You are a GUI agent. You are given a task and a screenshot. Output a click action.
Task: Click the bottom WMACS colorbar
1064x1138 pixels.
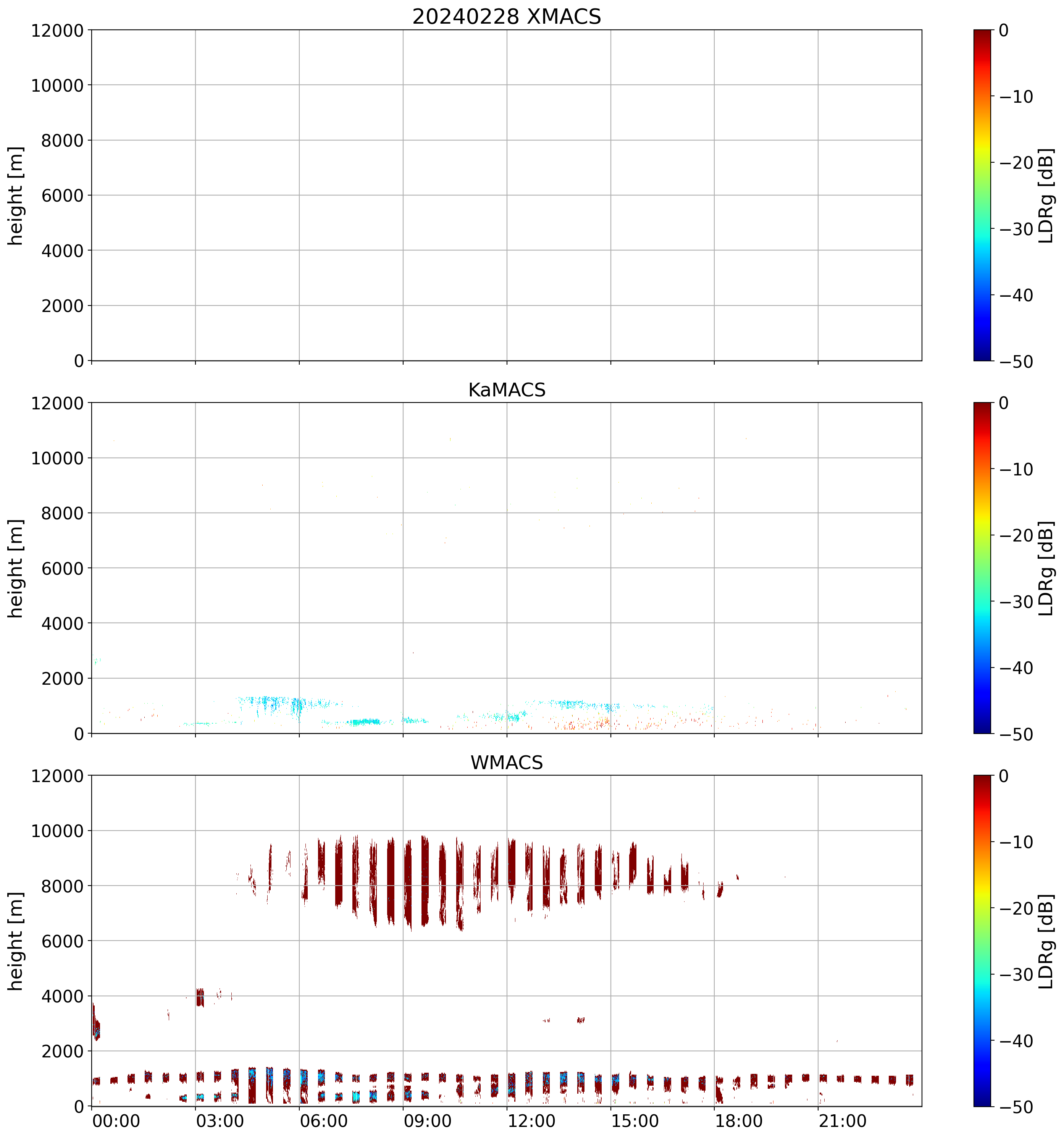pos(982,941)
